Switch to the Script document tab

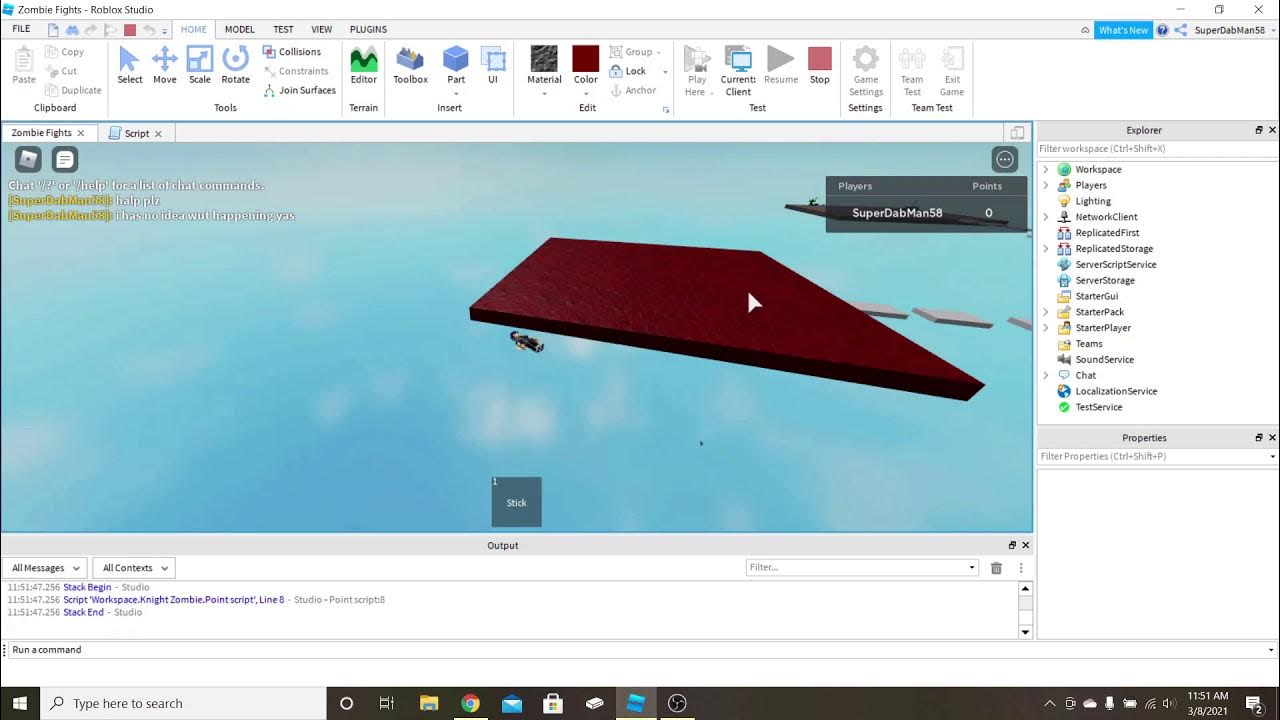[x=137, y=133]
